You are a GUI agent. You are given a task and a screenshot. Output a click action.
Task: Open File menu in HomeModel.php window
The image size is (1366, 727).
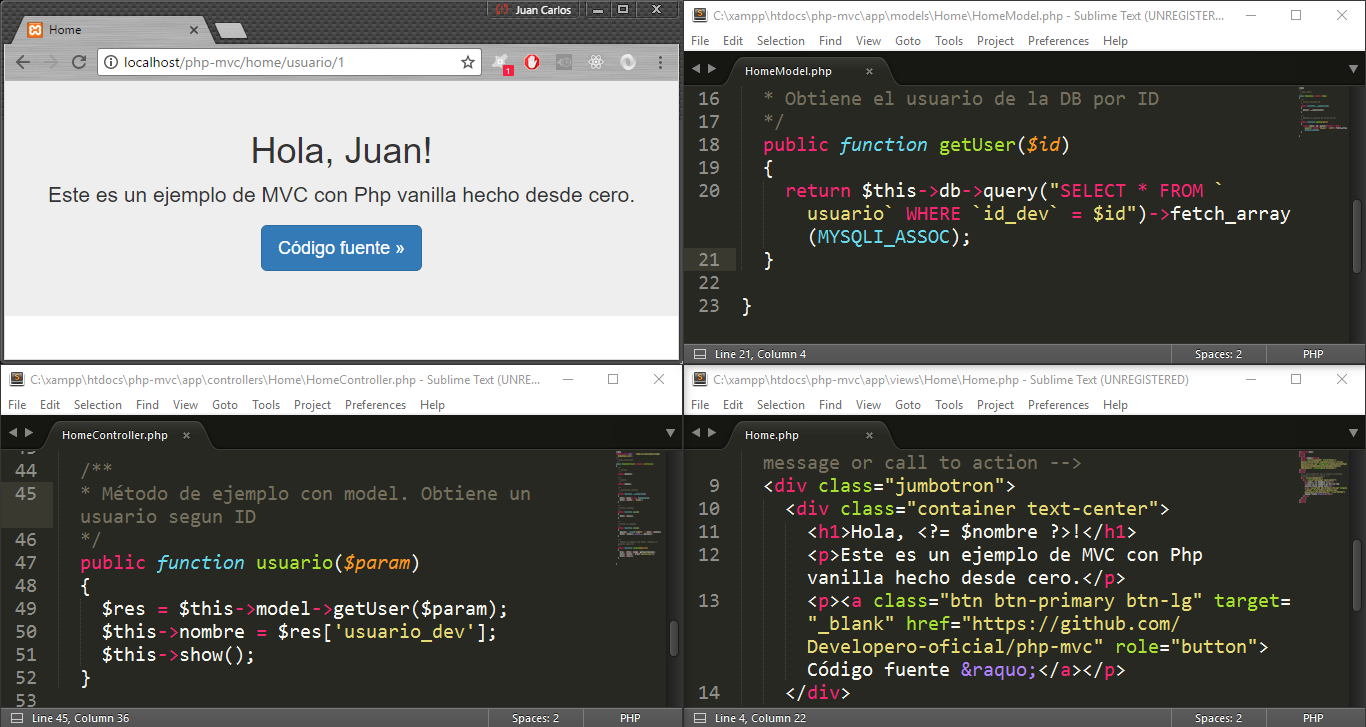(x=700, y=41)
